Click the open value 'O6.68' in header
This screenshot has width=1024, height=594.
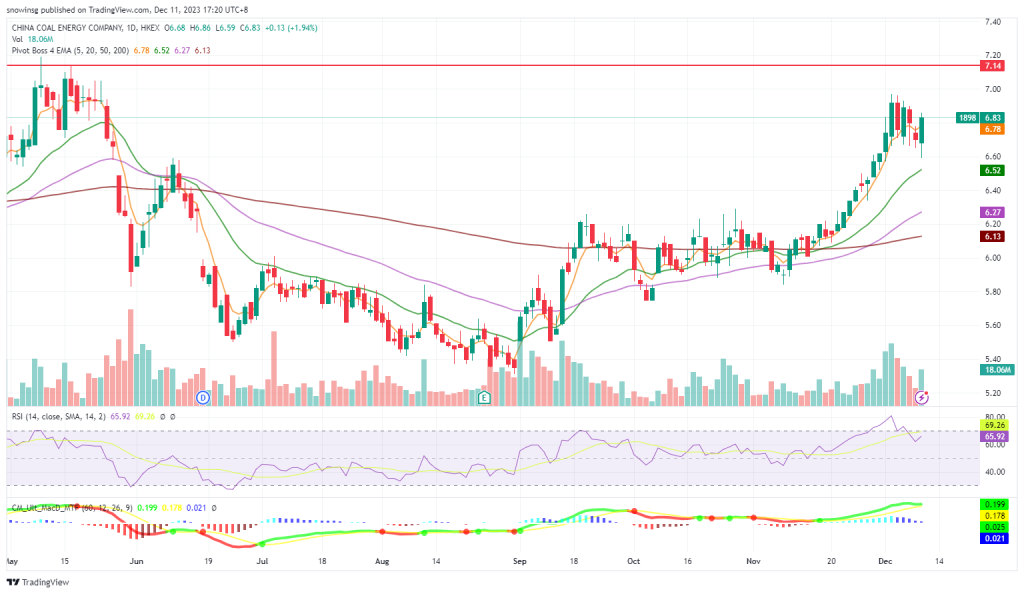click(x=175, y=28)
